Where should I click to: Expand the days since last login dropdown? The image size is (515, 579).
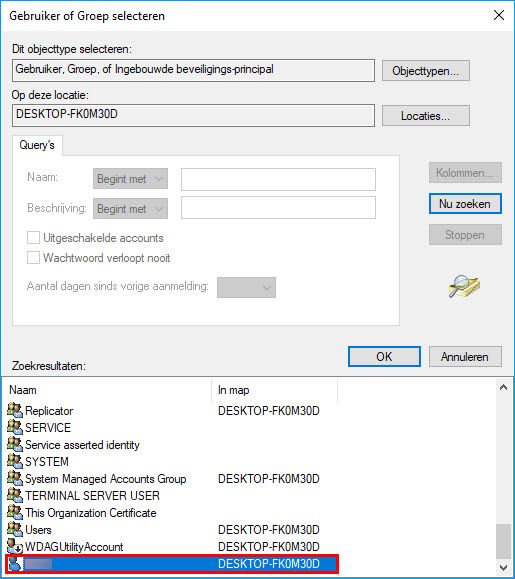[246, 287]
